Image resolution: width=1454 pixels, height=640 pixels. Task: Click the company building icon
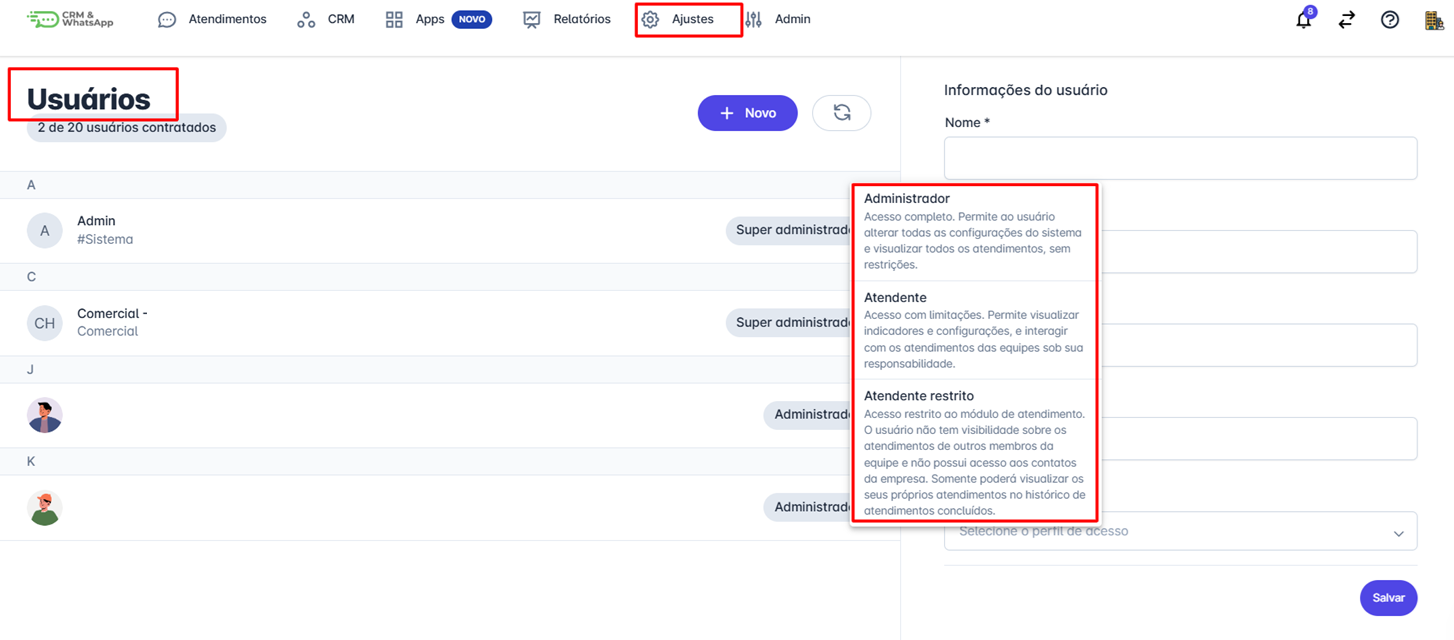click(1433, 20)
